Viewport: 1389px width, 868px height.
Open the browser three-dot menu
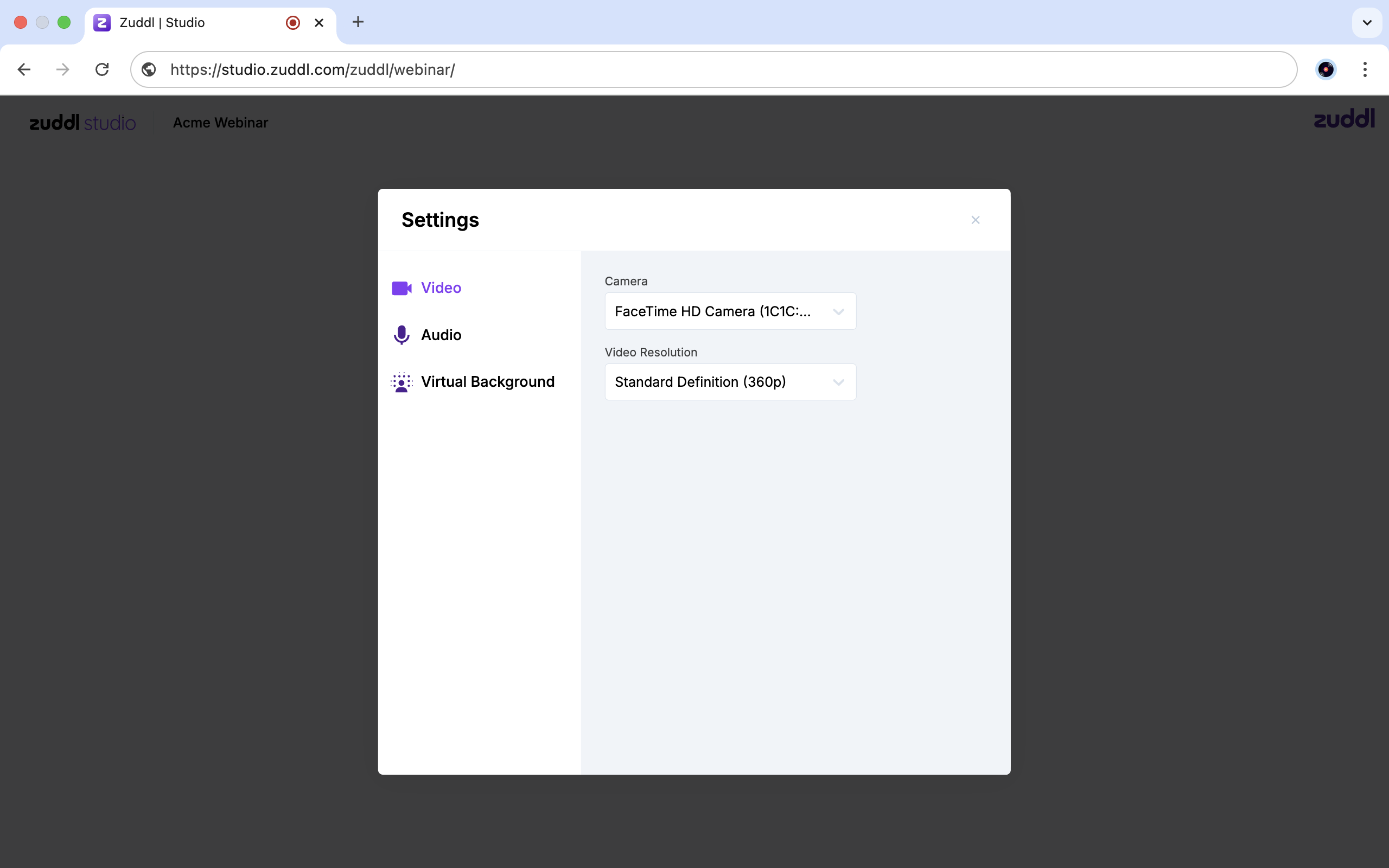point(1365,69)
